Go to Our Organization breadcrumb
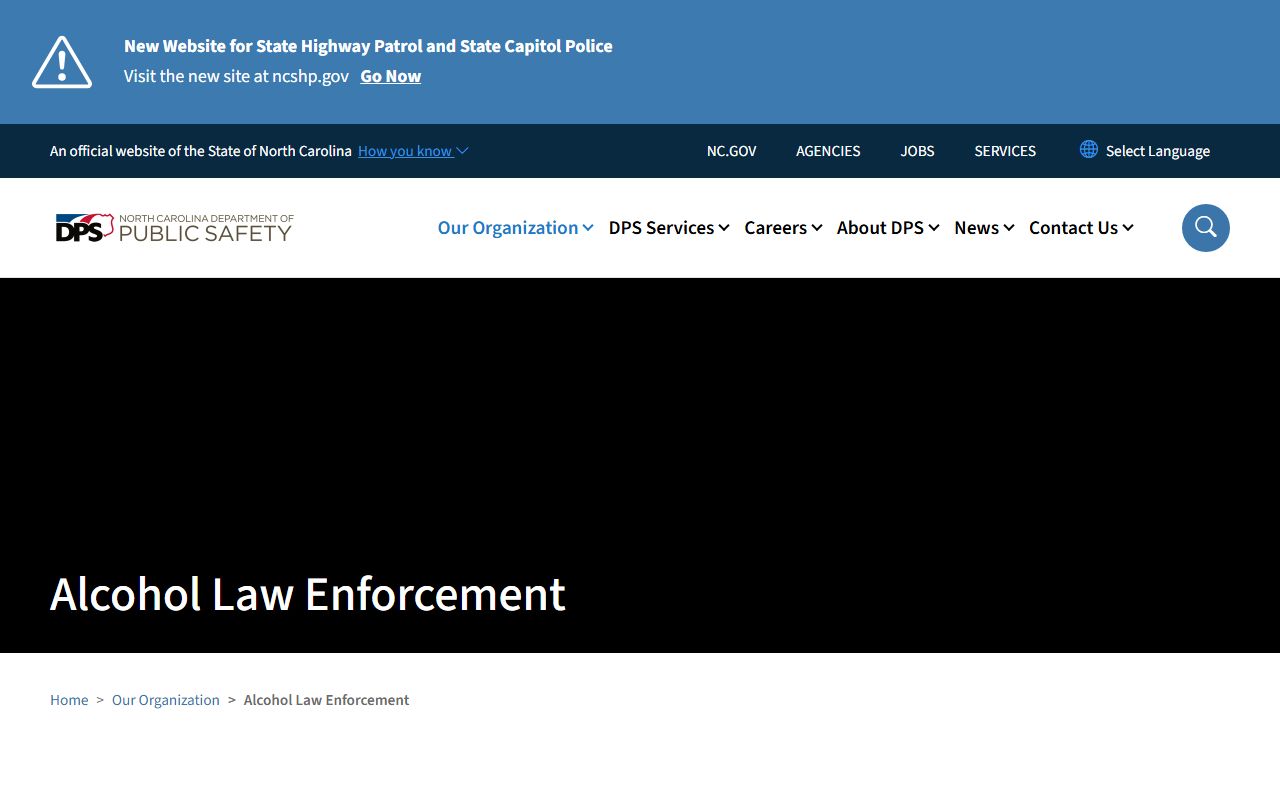 point(166,700)
